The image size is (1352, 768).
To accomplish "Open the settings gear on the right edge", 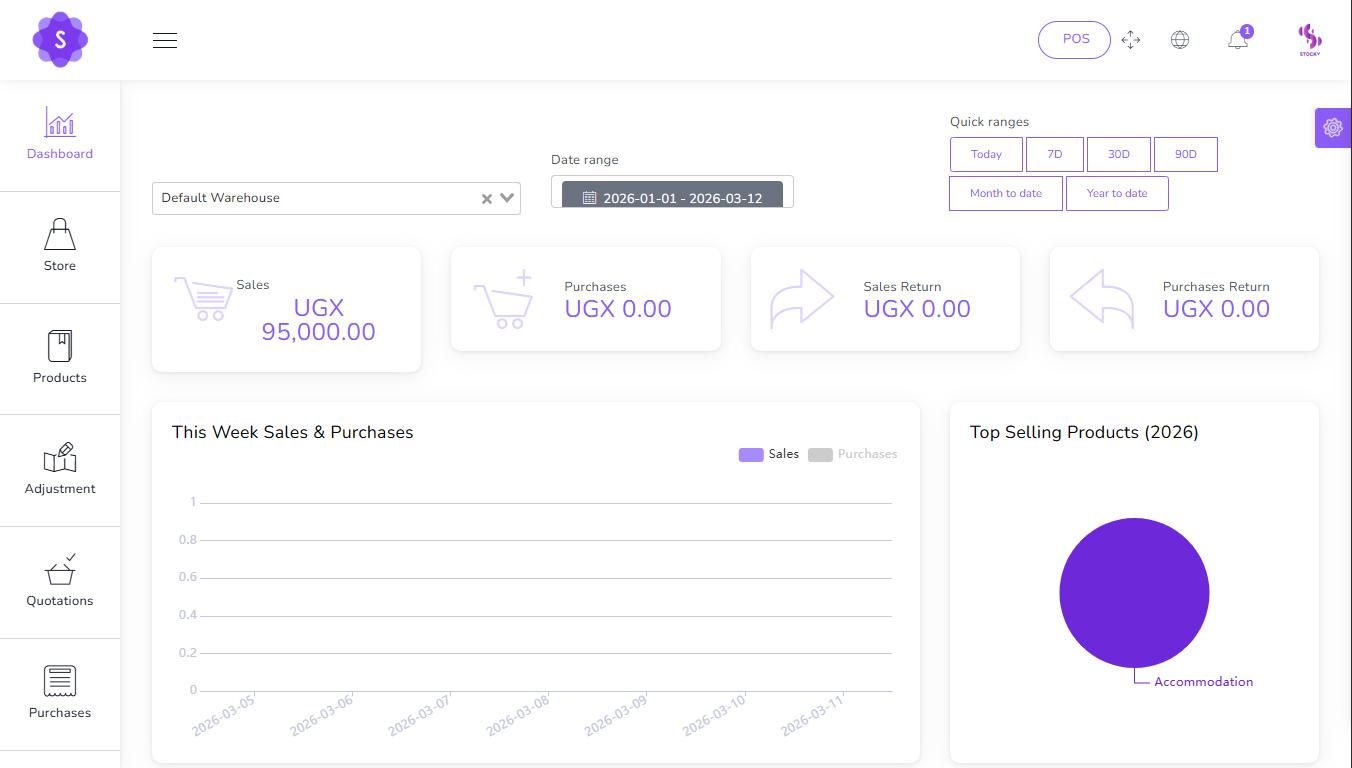I will pos(1333,128).
